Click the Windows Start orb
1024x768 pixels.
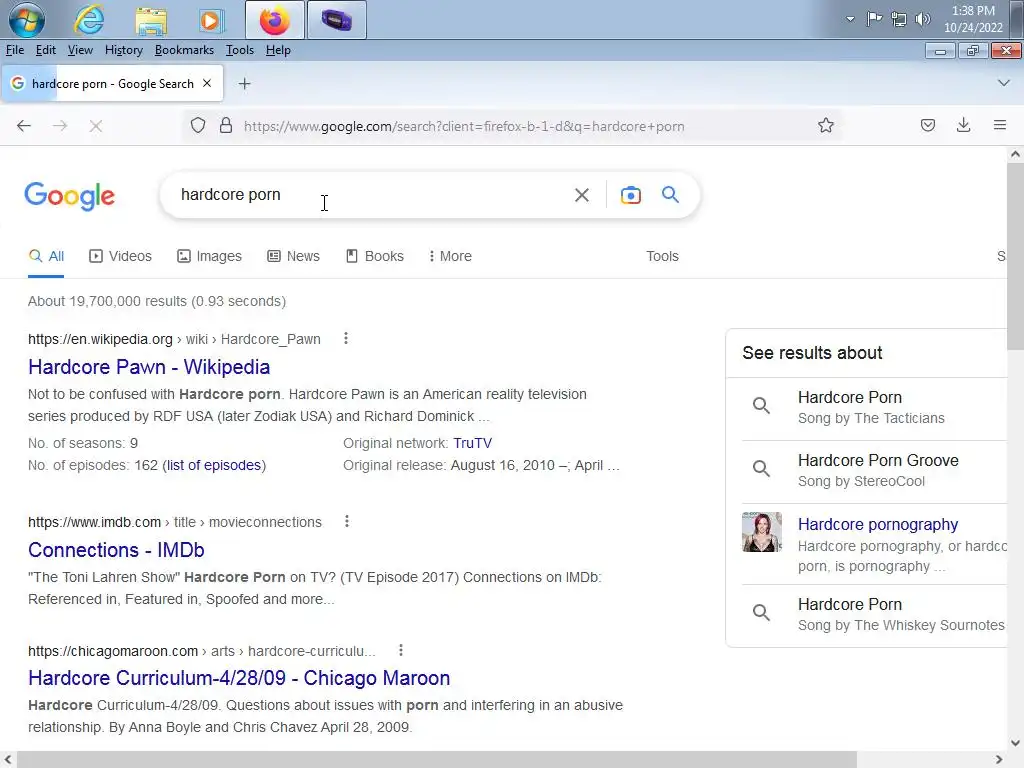27,20
